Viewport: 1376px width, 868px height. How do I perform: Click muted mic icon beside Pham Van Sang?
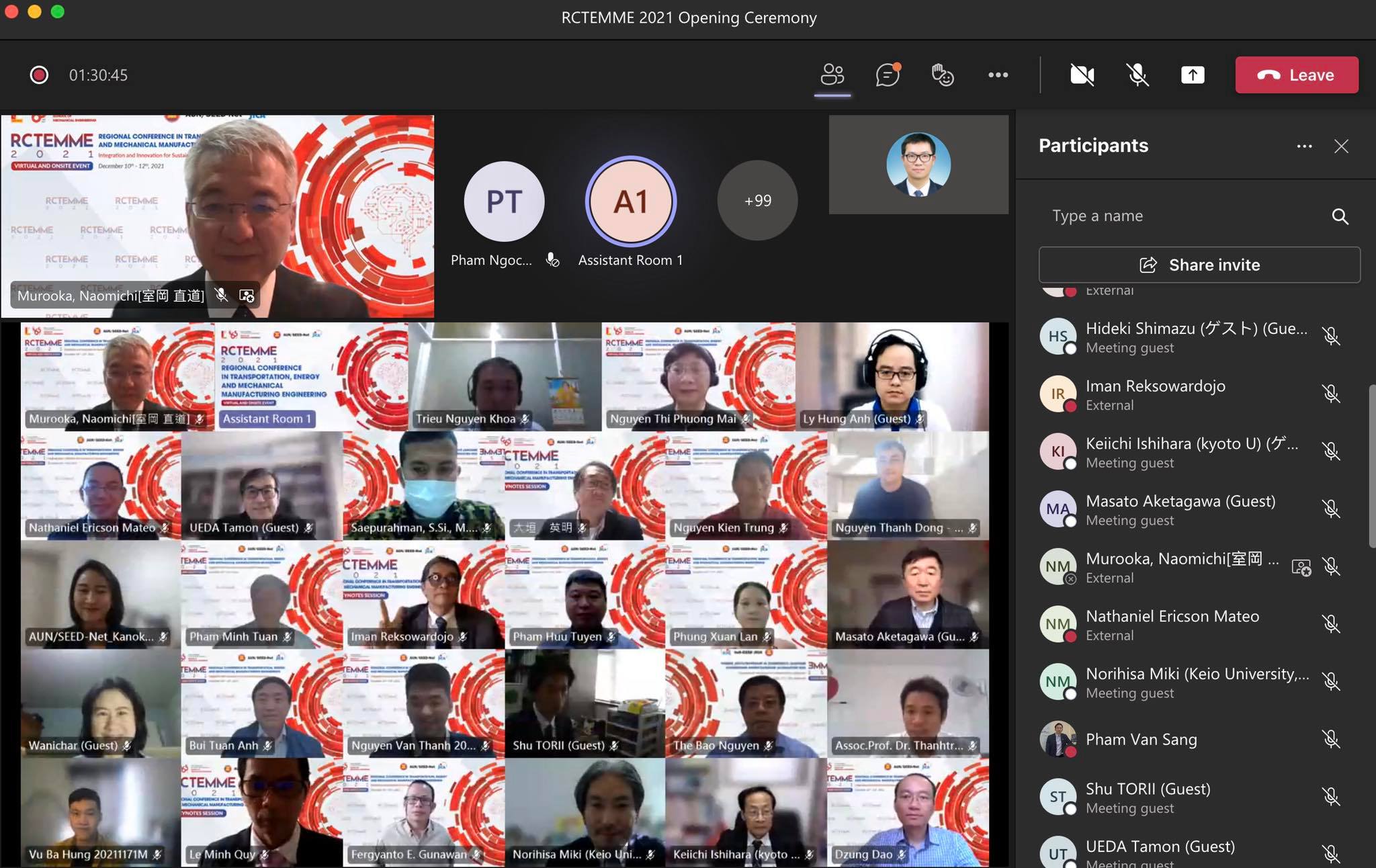click(1330, 740)
